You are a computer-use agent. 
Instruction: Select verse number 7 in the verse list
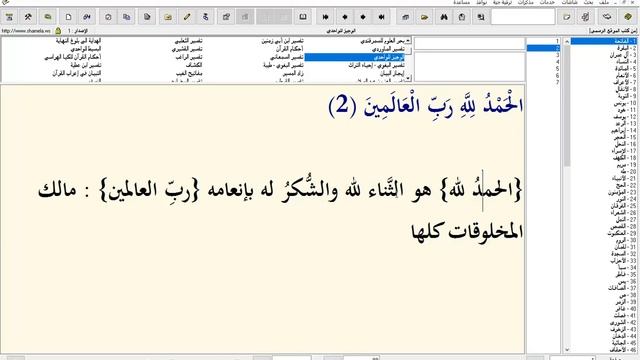point(543,82)
